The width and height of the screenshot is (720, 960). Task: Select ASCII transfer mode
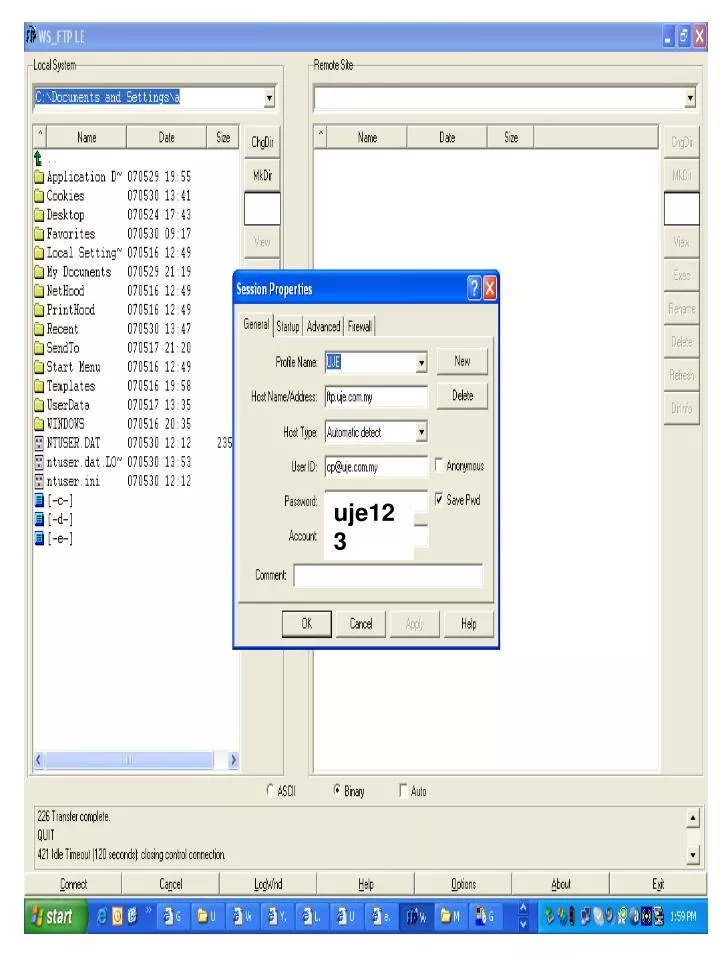[x=271, y=790]
